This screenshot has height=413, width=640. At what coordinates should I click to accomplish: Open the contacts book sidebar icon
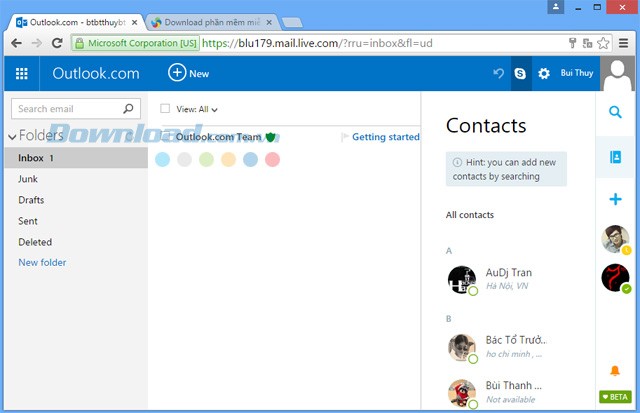[616, 157]
